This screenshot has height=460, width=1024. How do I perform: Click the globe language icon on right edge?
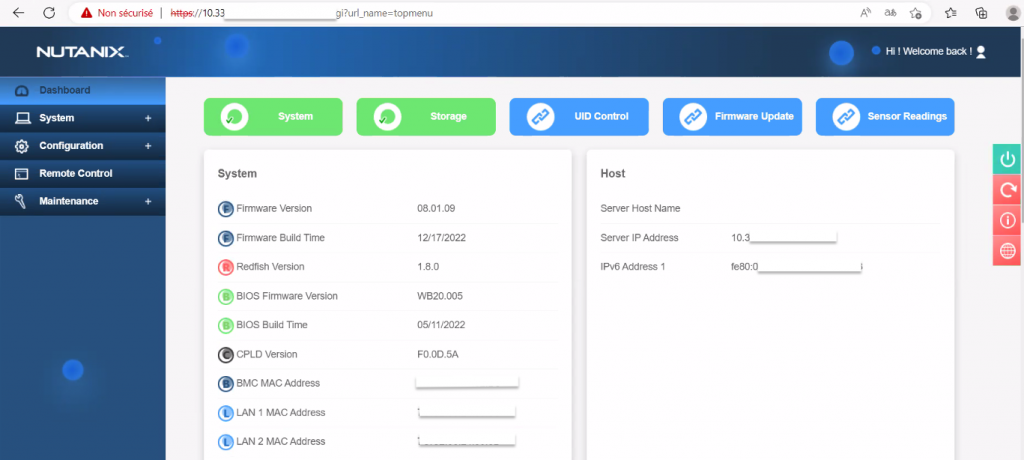coord(1007,251)
